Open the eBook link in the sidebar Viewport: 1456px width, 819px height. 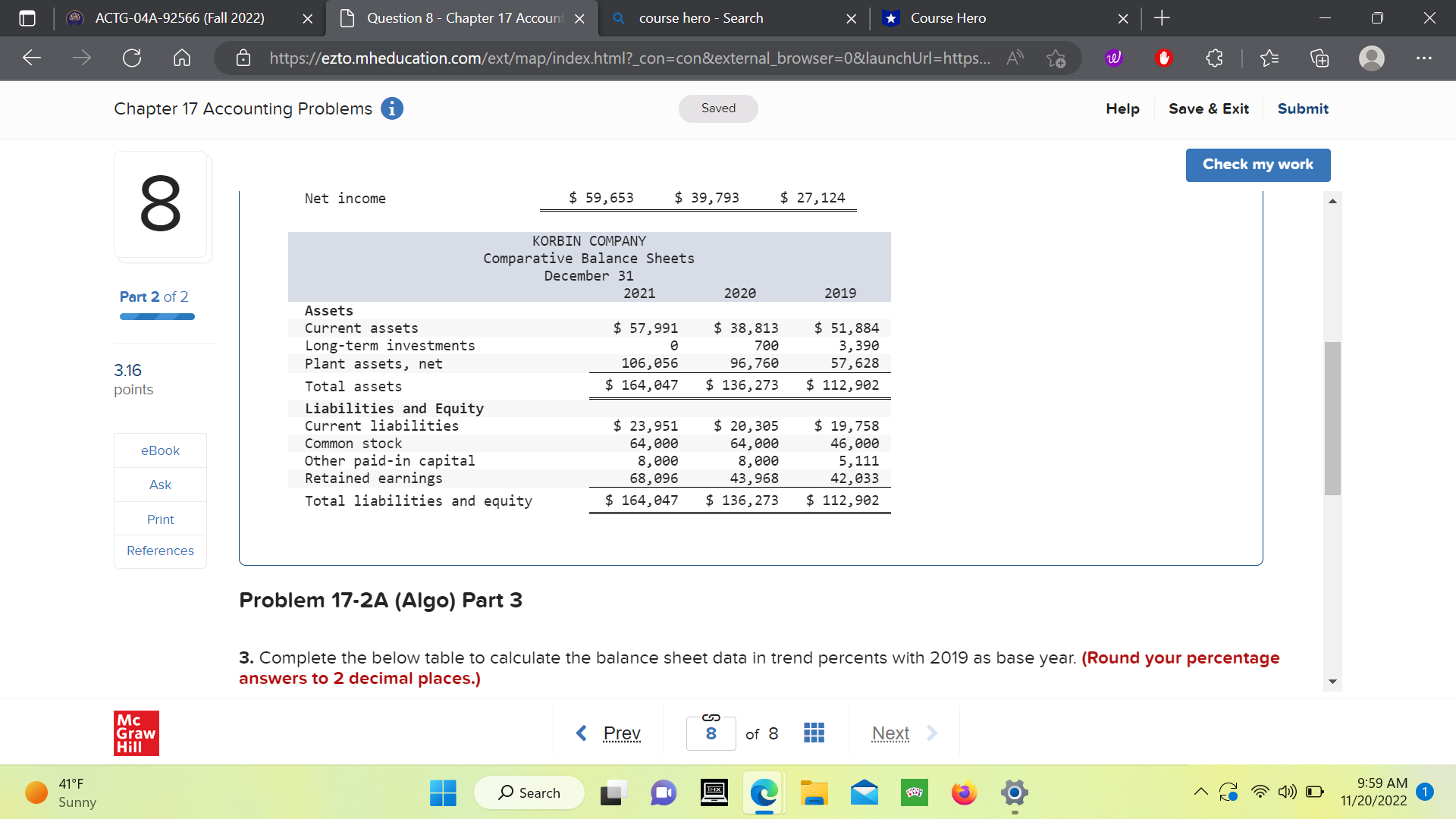click(159, 450)
